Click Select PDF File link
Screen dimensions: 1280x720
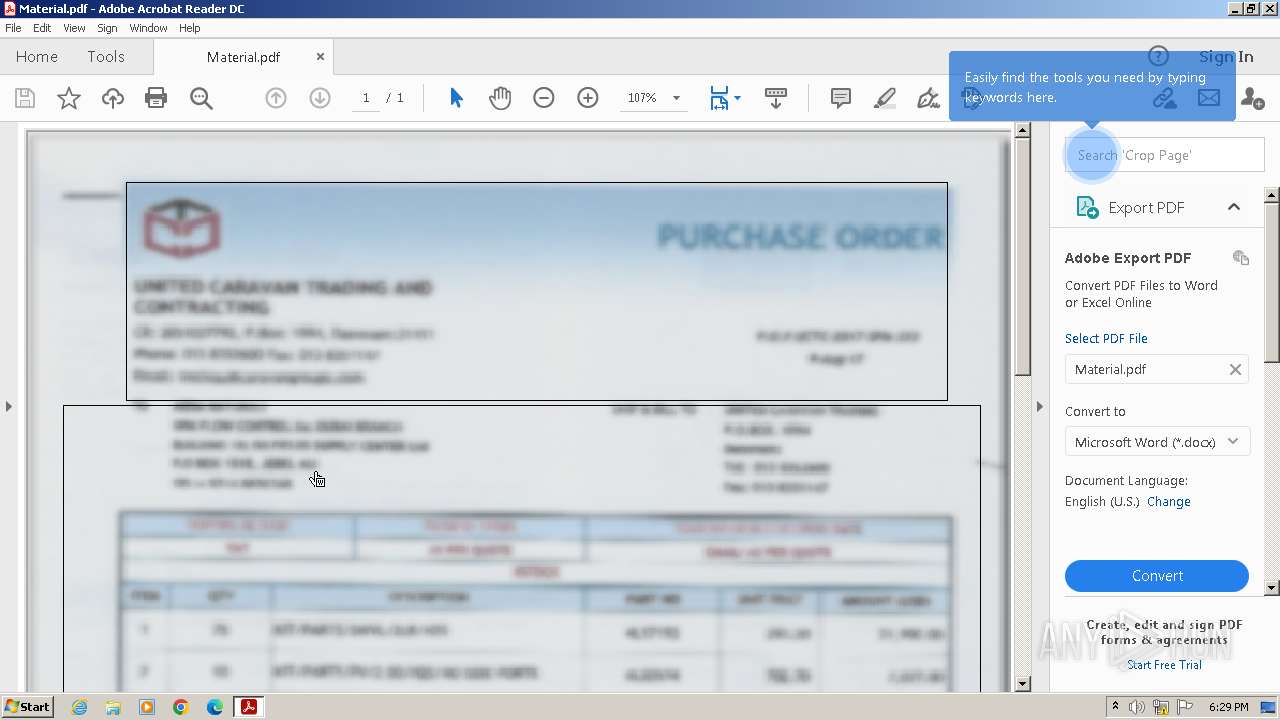(1106, 339)
